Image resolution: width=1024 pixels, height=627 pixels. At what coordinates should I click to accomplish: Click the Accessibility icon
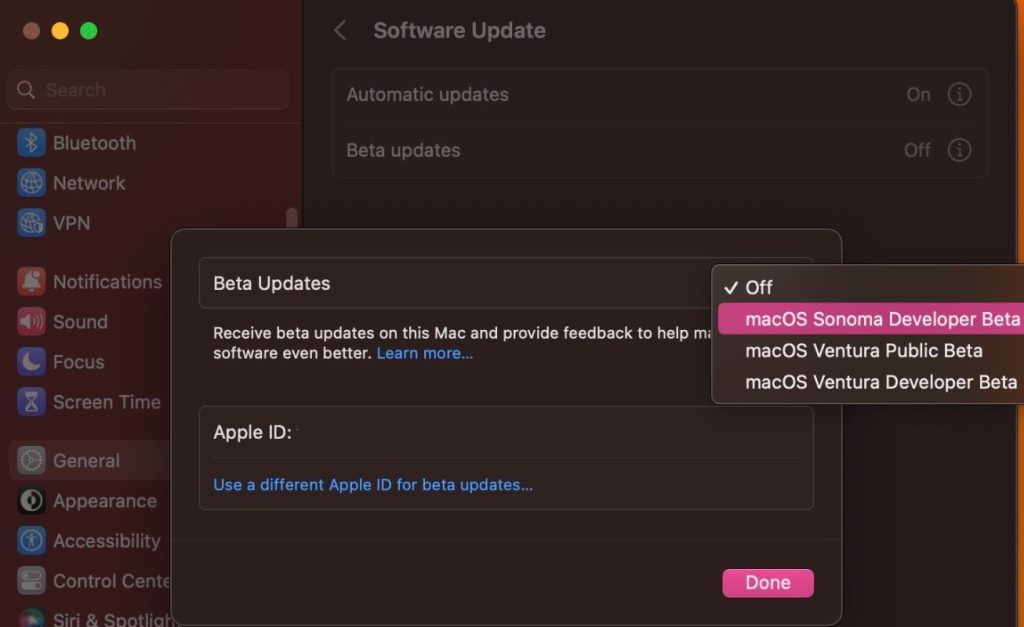point(31,541)
